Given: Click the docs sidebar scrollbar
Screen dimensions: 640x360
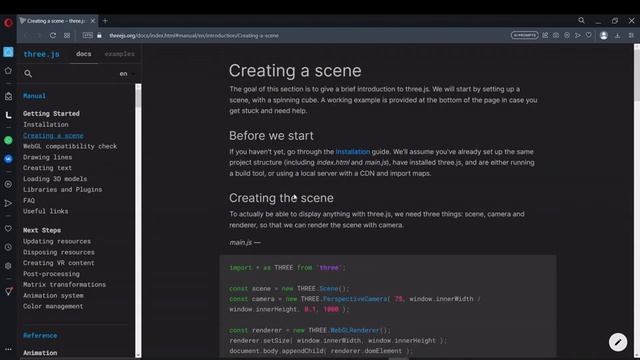Looking at the screenshot, I should point(138,220).
